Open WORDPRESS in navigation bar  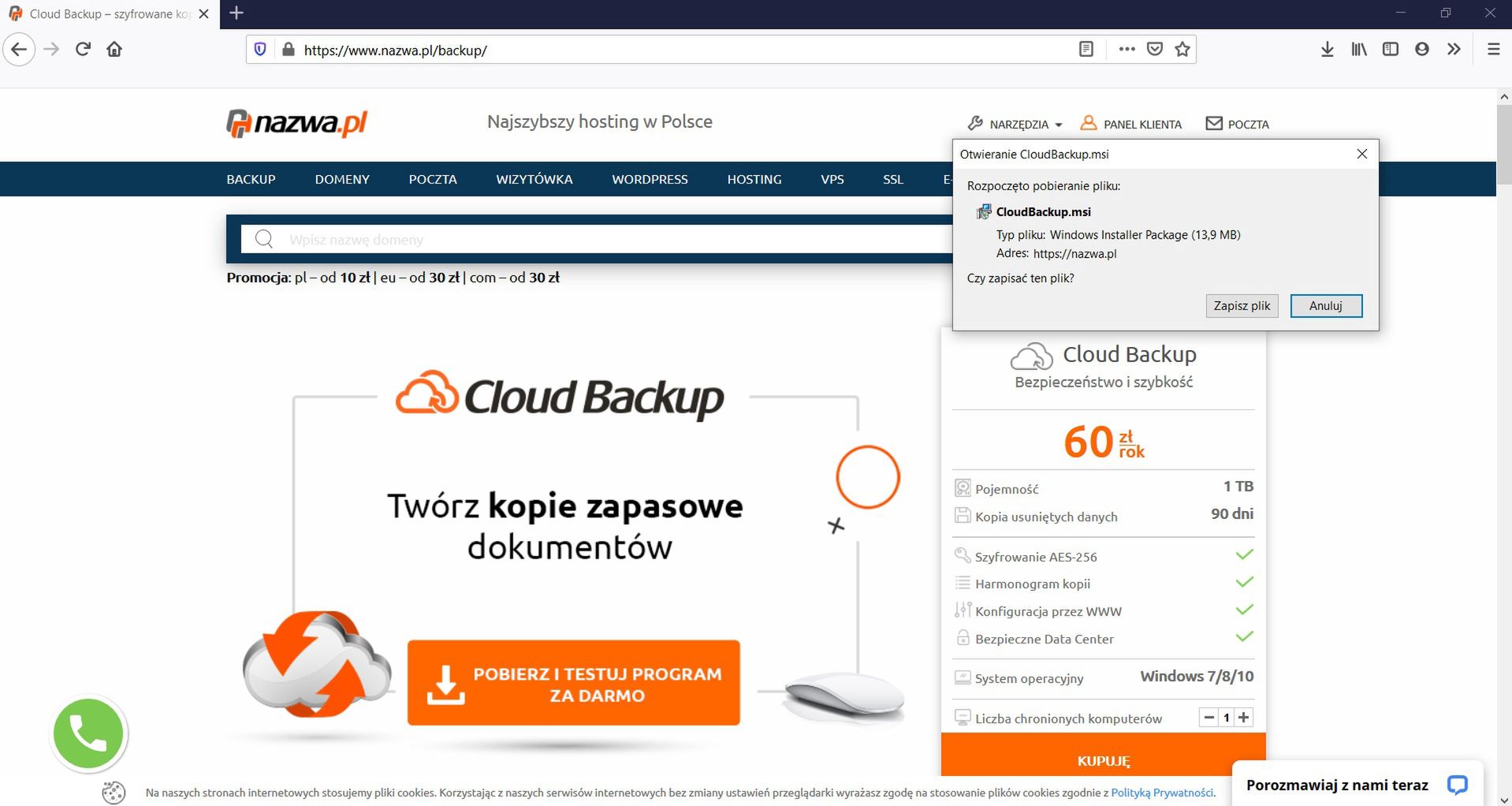coord(650,180)
